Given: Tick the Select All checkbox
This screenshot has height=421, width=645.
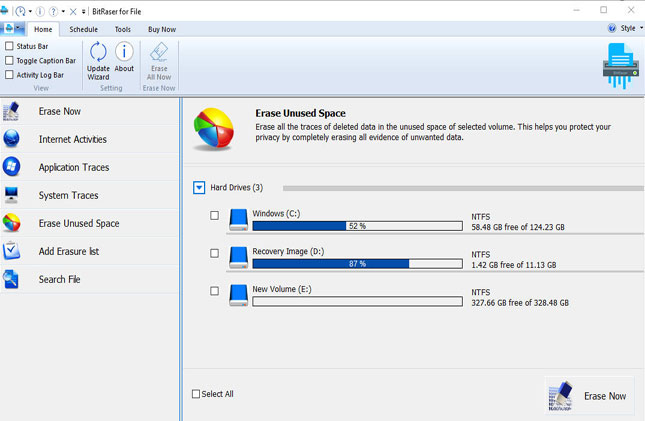Looking at the screenshot, I should pyautogui.click(x=196, y=394).
